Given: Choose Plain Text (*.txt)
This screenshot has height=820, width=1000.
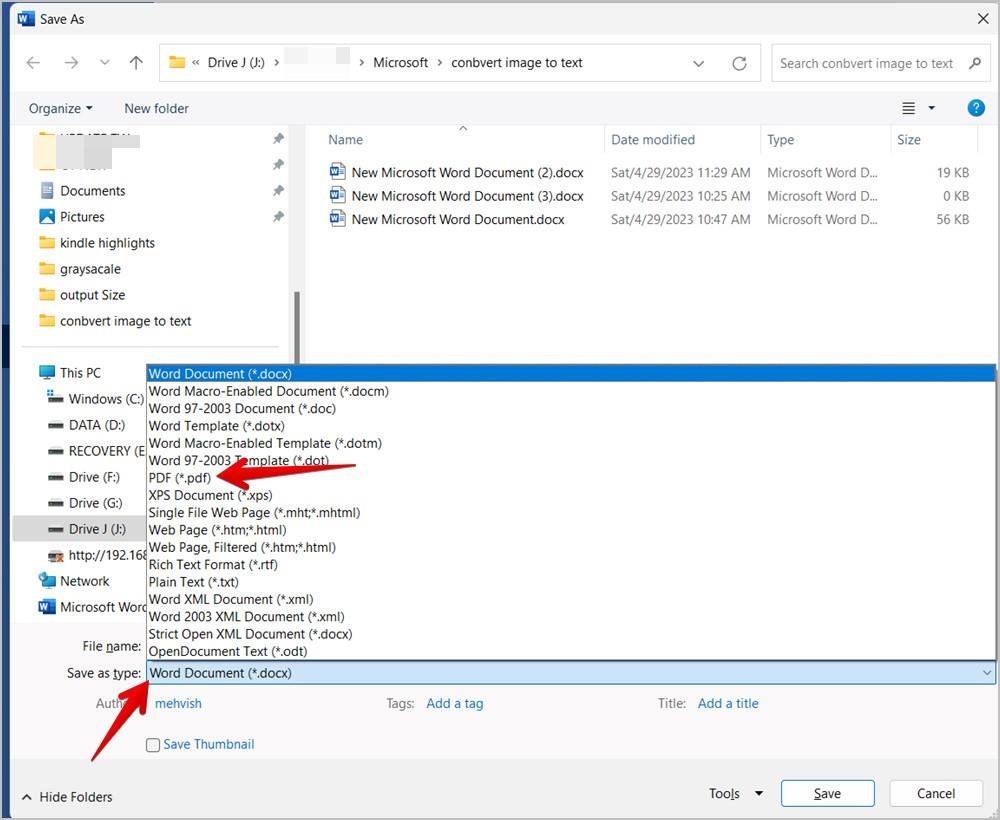Looking at the screenshot, I should click(x=571, y=582).
